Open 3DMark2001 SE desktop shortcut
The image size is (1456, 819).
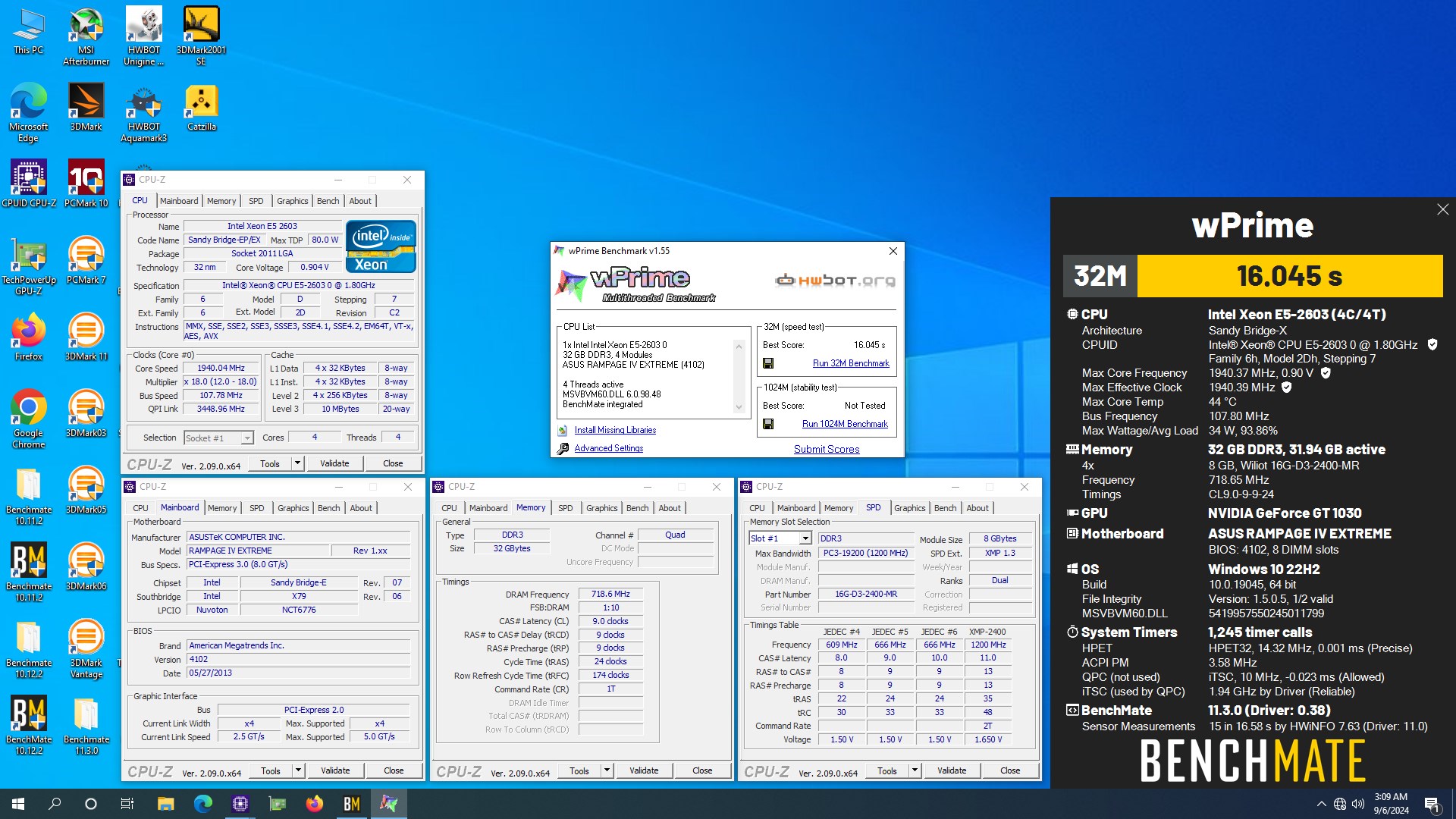[201, 36]
